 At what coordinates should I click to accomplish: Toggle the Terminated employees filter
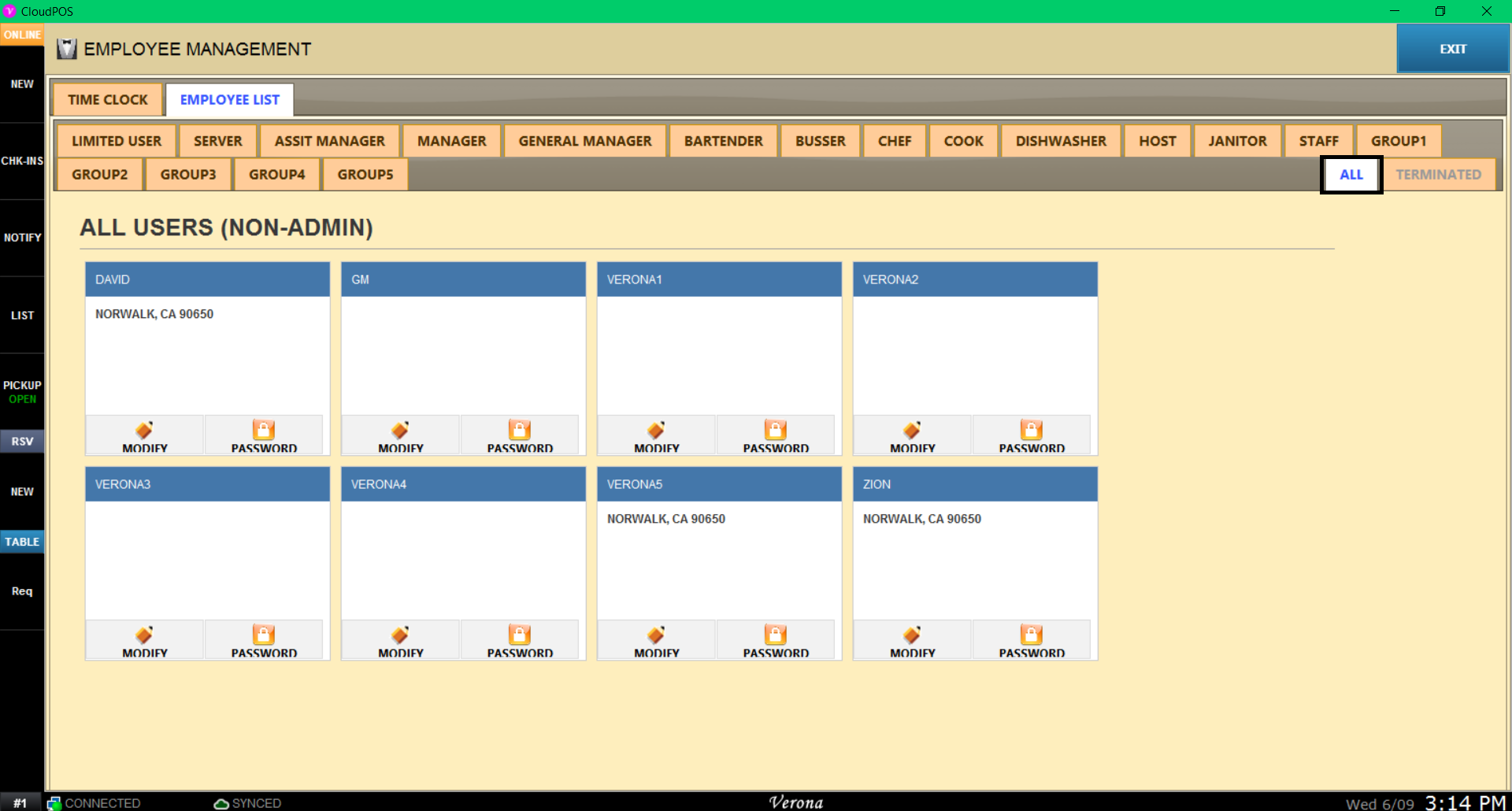coord(1438,175)
